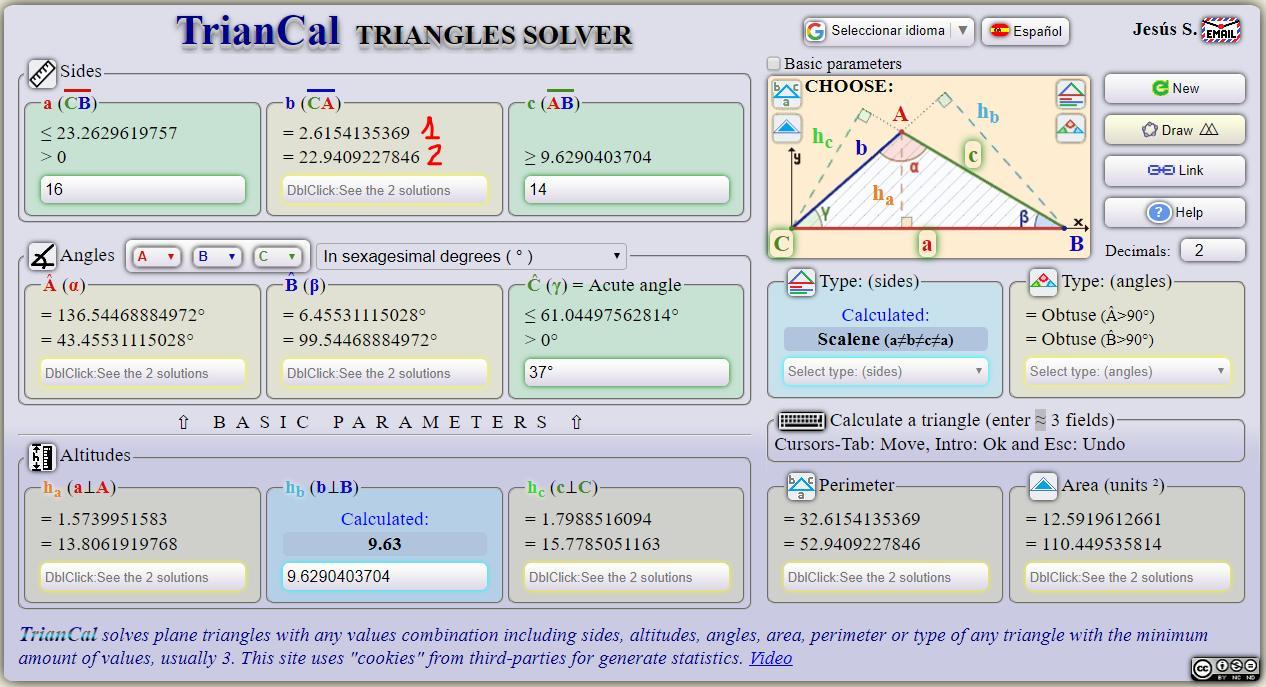
Task: Click the angle B input field
Action: (385, 373)
